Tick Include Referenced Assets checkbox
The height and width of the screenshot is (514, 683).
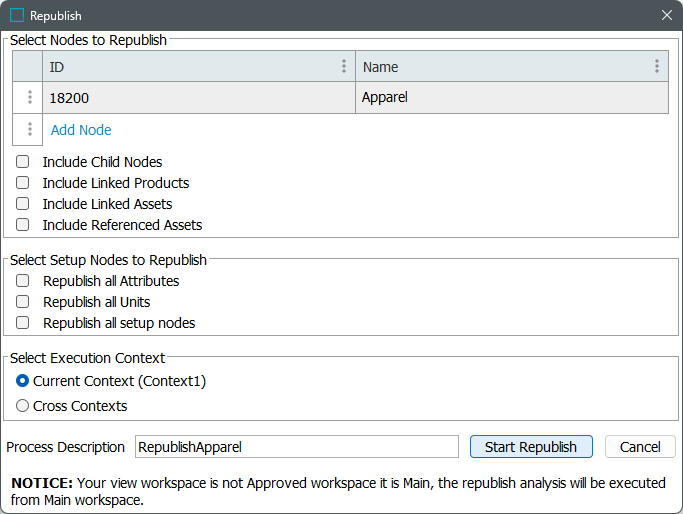23,225
